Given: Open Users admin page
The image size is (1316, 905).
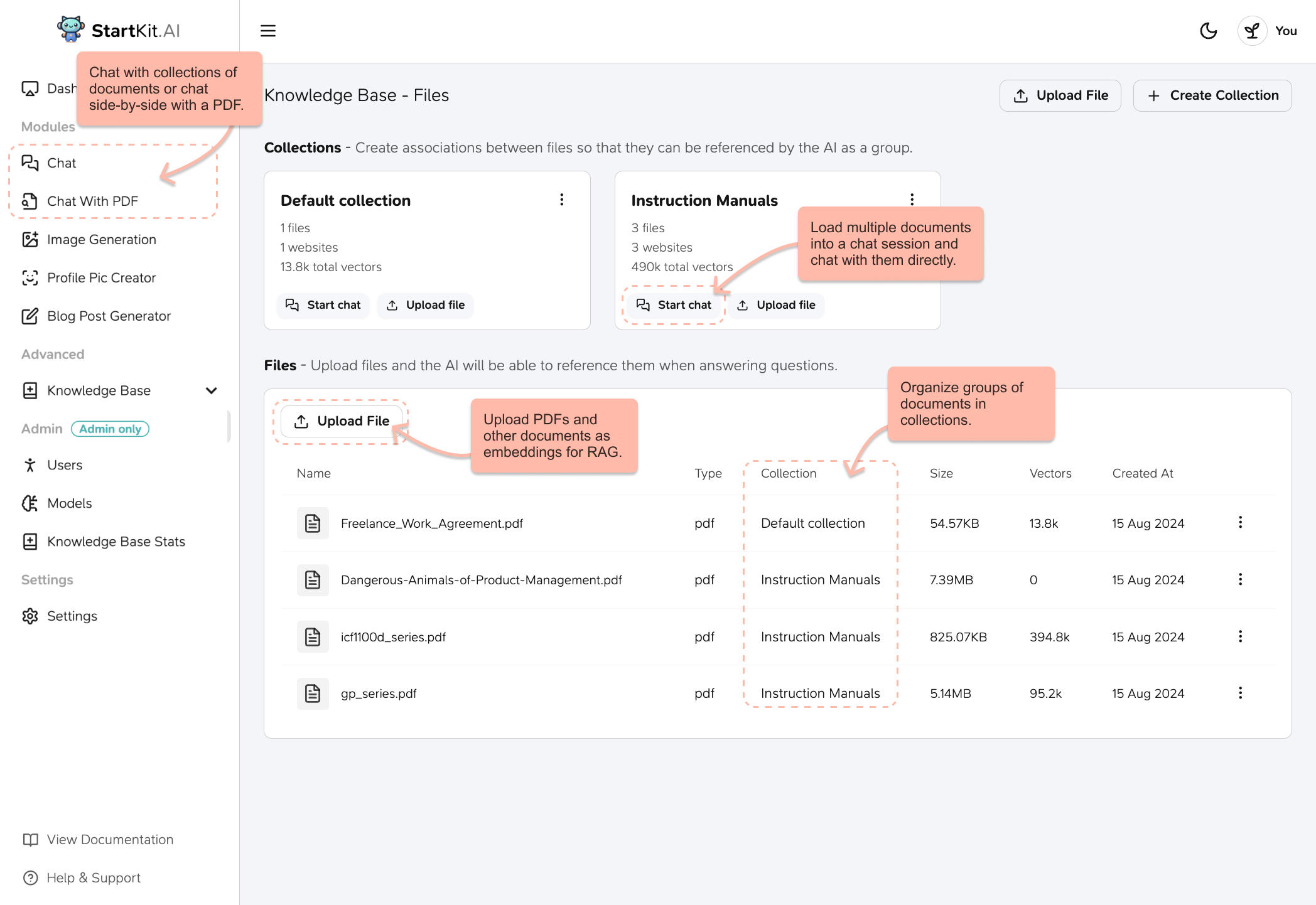Looking at the screenshot, I should pyautogui.click(x=65, y=465).
